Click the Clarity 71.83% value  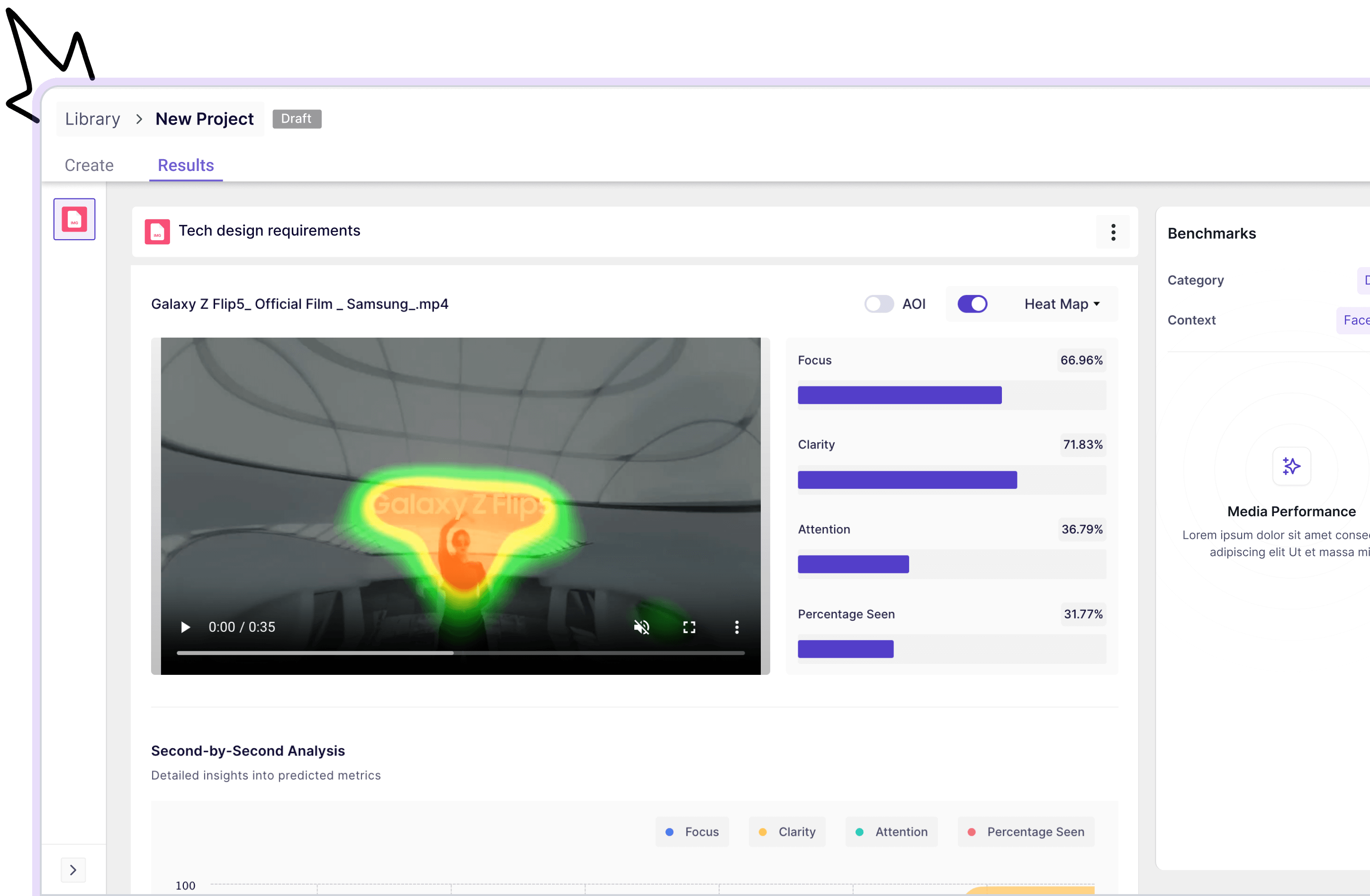[x=1083, y=444]
